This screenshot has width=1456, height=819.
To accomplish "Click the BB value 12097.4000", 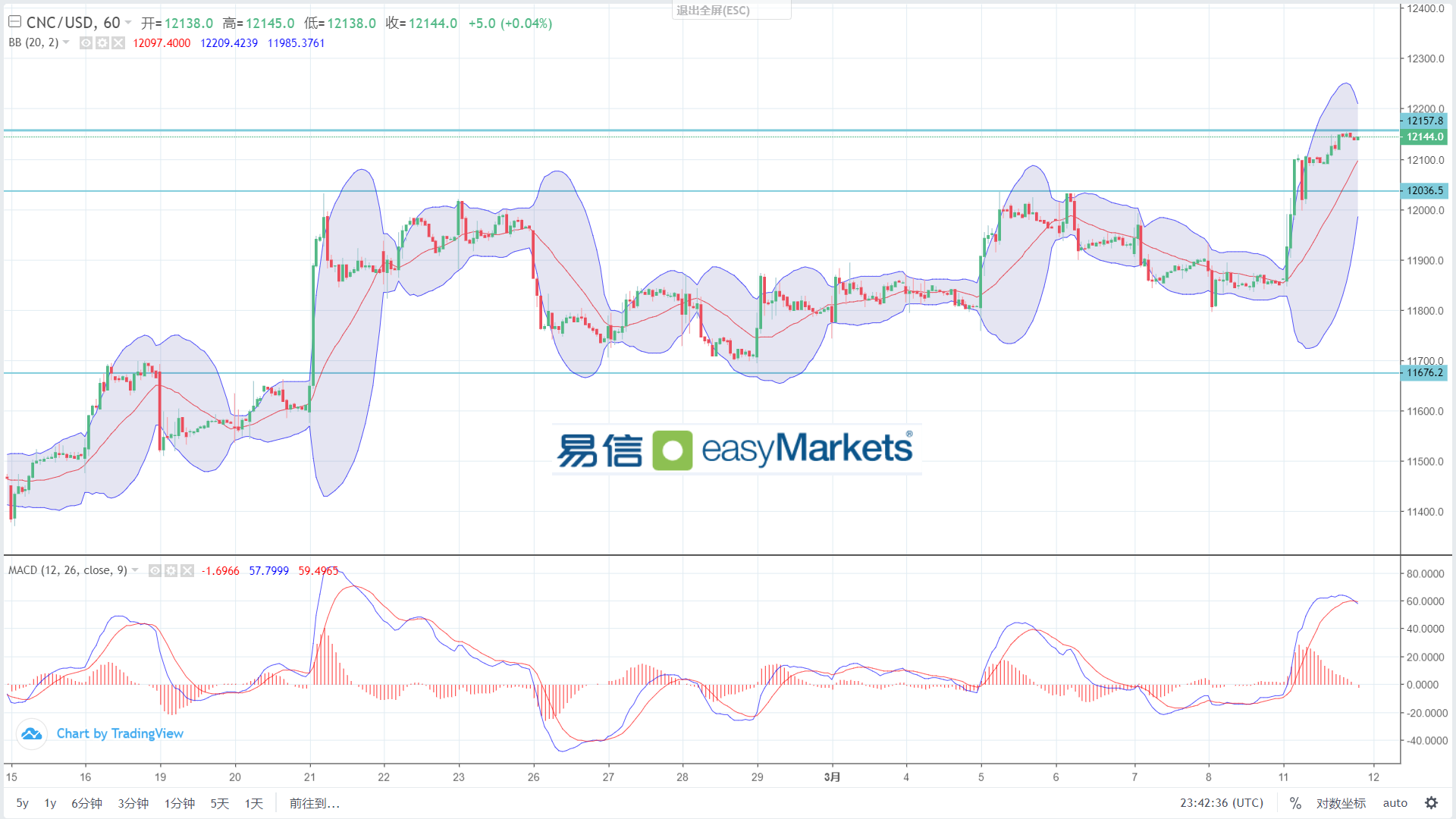I will pos(162,43).
